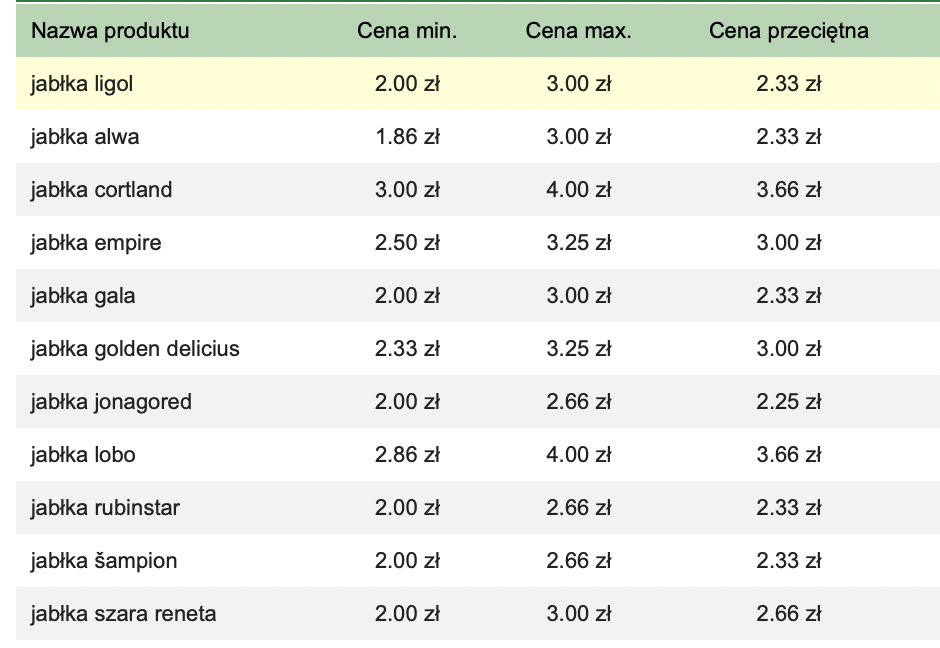Click the Cena przeciętna column header
This screenshot has height=648, width=940.
[x=788, y=31]
